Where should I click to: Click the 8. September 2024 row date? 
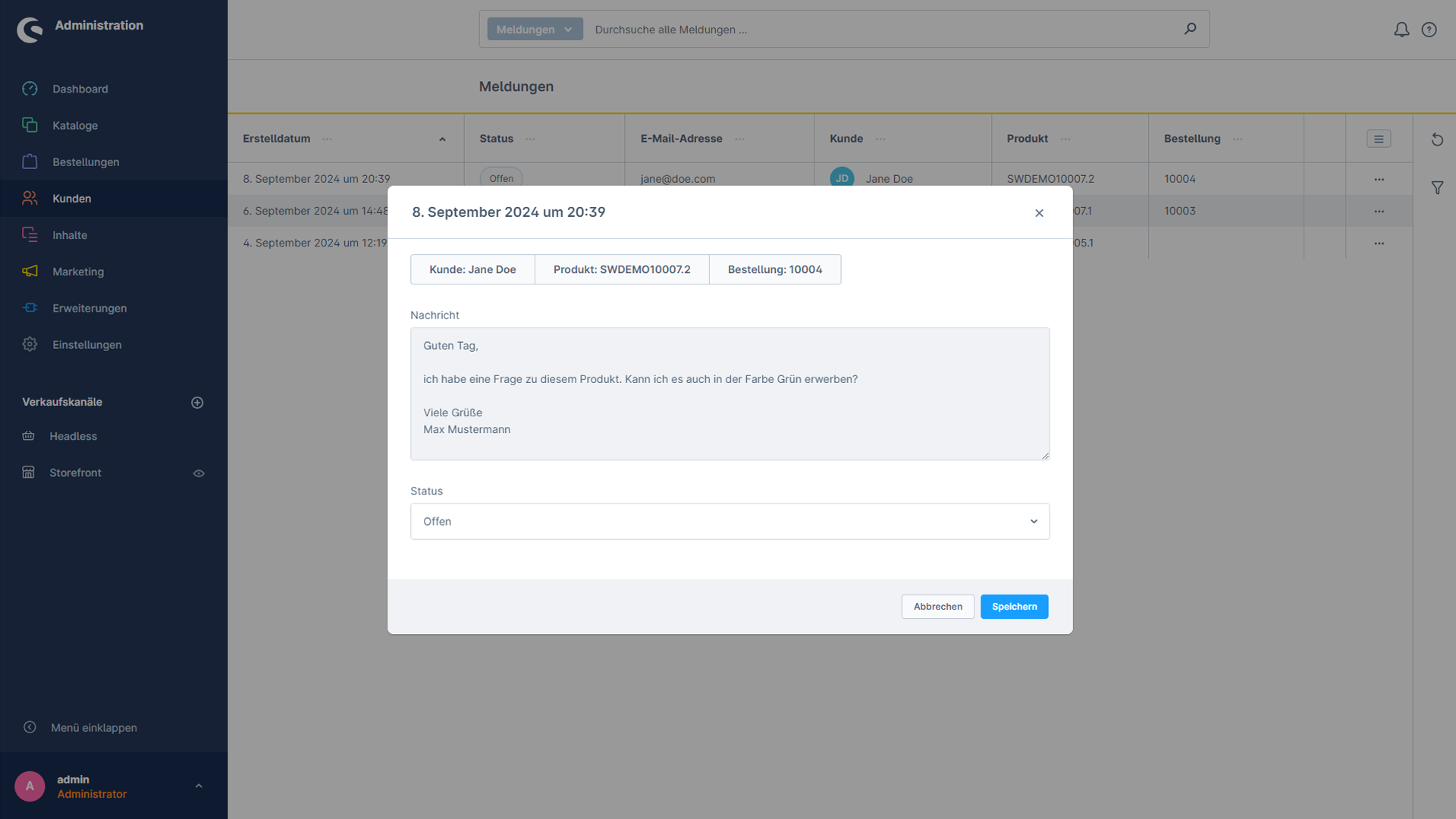coord(316,179)
